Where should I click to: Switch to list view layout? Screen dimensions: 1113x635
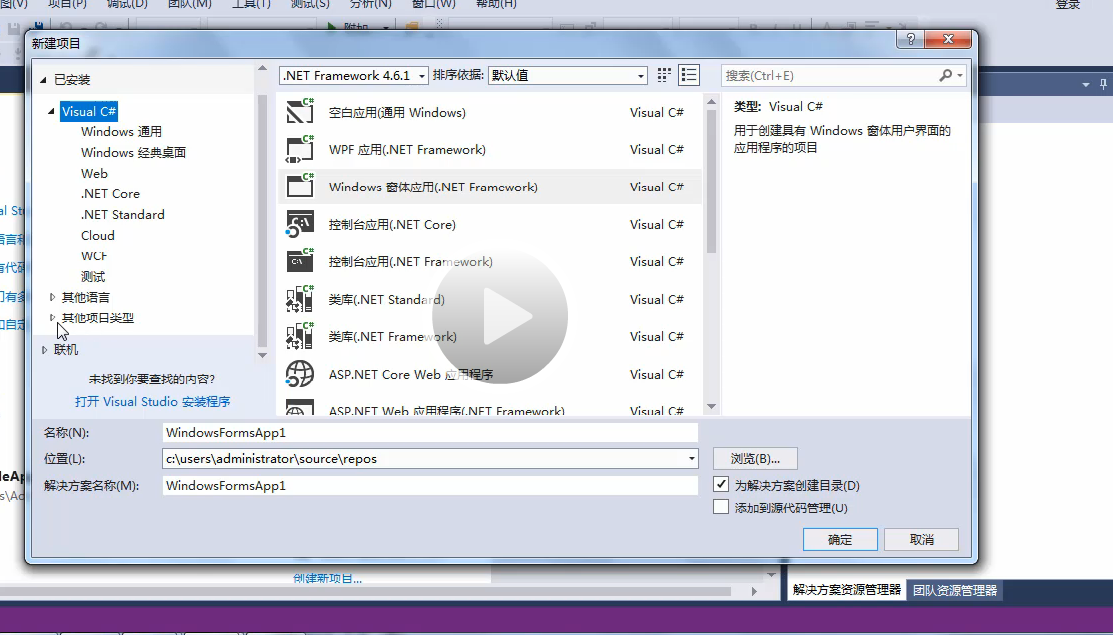pos(689,75)
